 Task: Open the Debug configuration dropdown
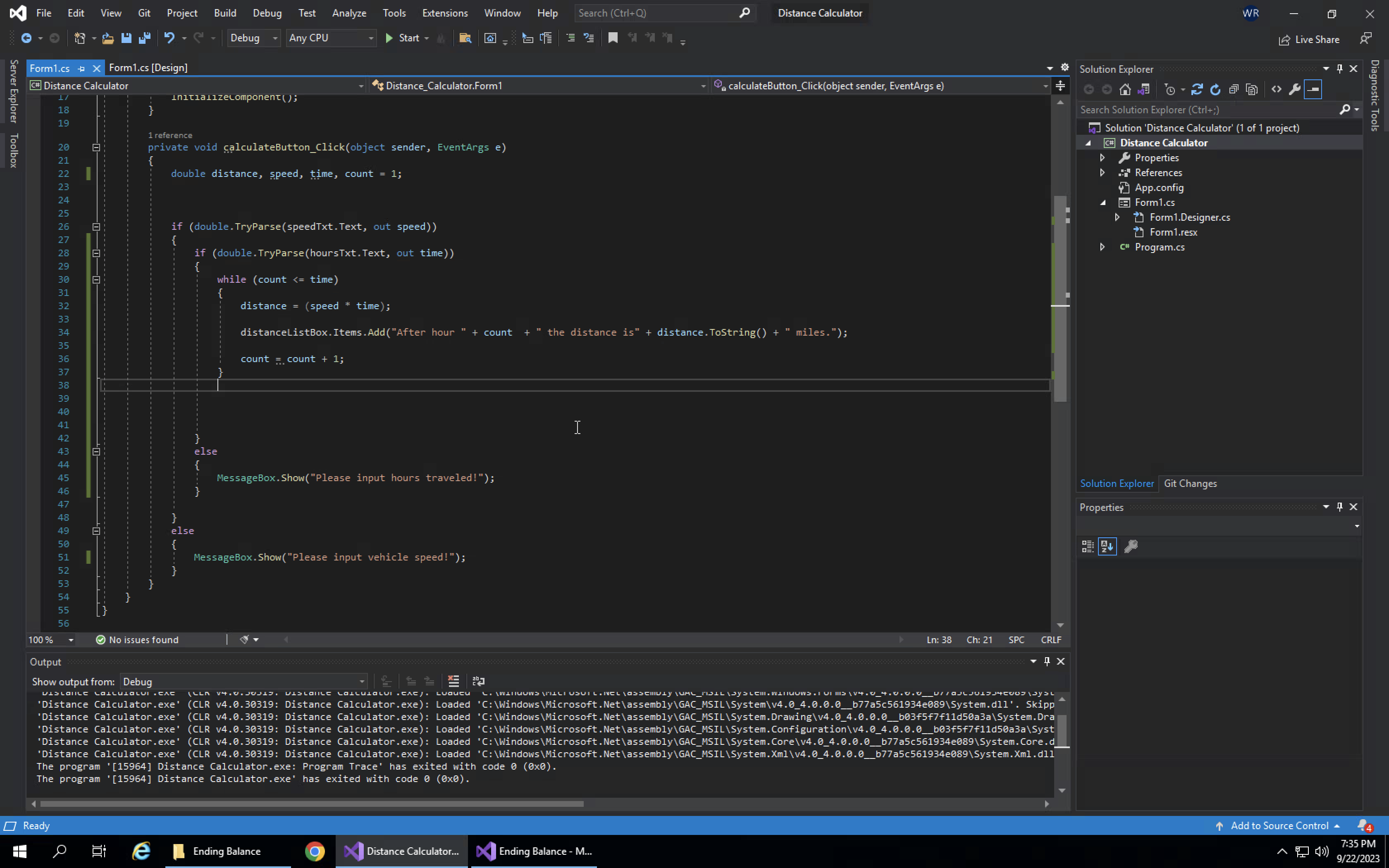253,38
